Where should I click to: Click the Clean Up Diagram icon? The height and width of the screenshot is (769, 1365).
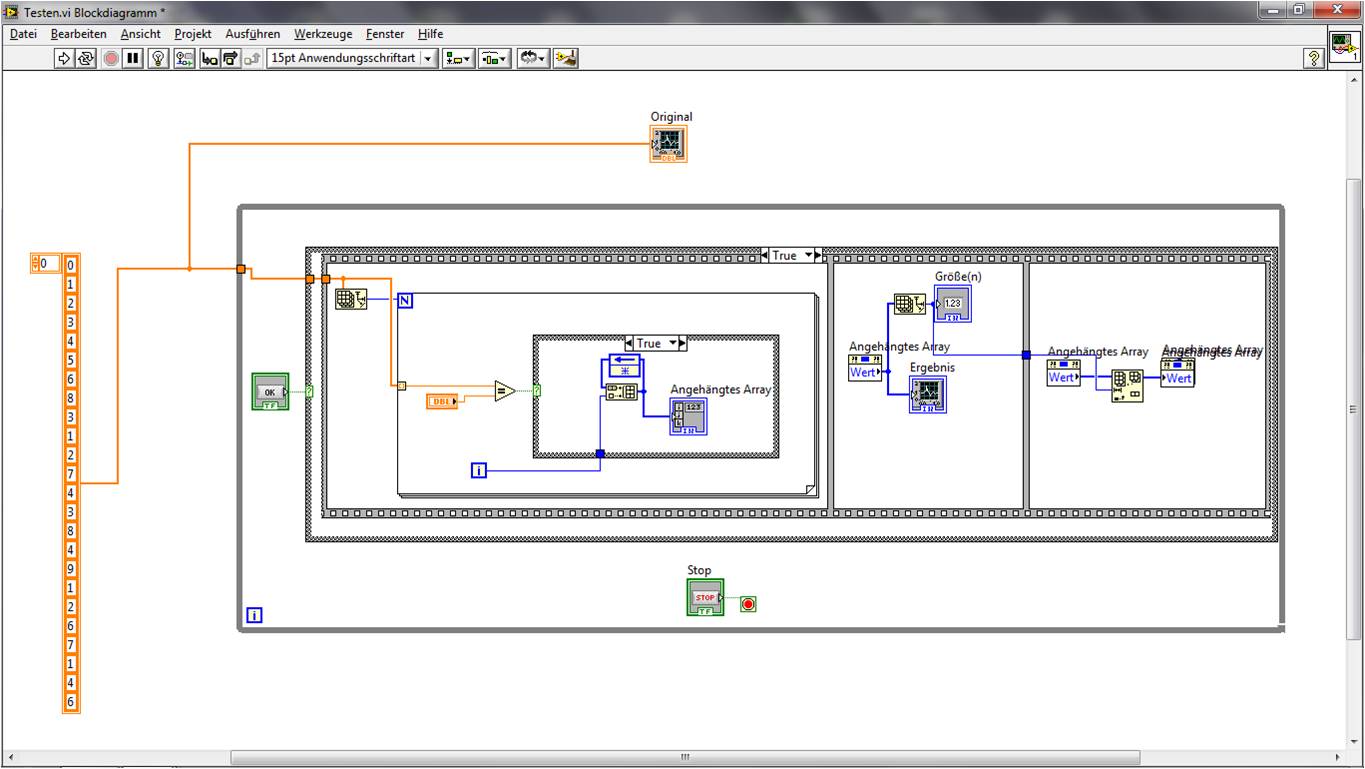[x=566, y=59]
